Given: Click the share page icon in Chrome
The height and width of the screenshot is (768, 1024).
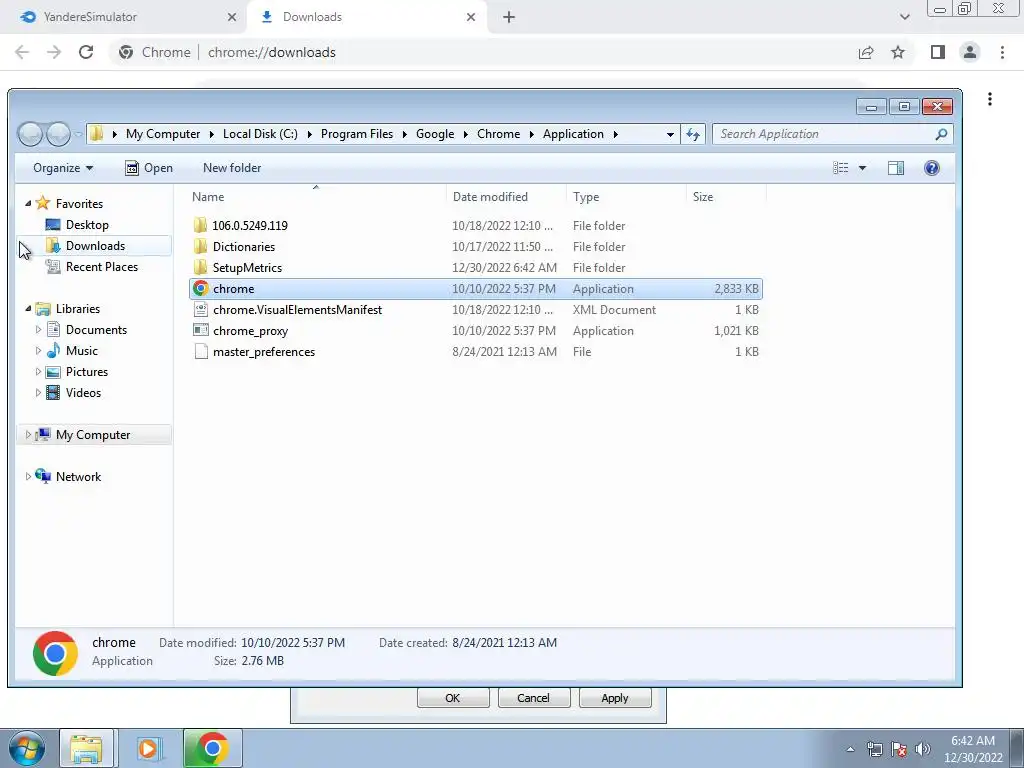Looking at the screenshot, I should [866, 52].
